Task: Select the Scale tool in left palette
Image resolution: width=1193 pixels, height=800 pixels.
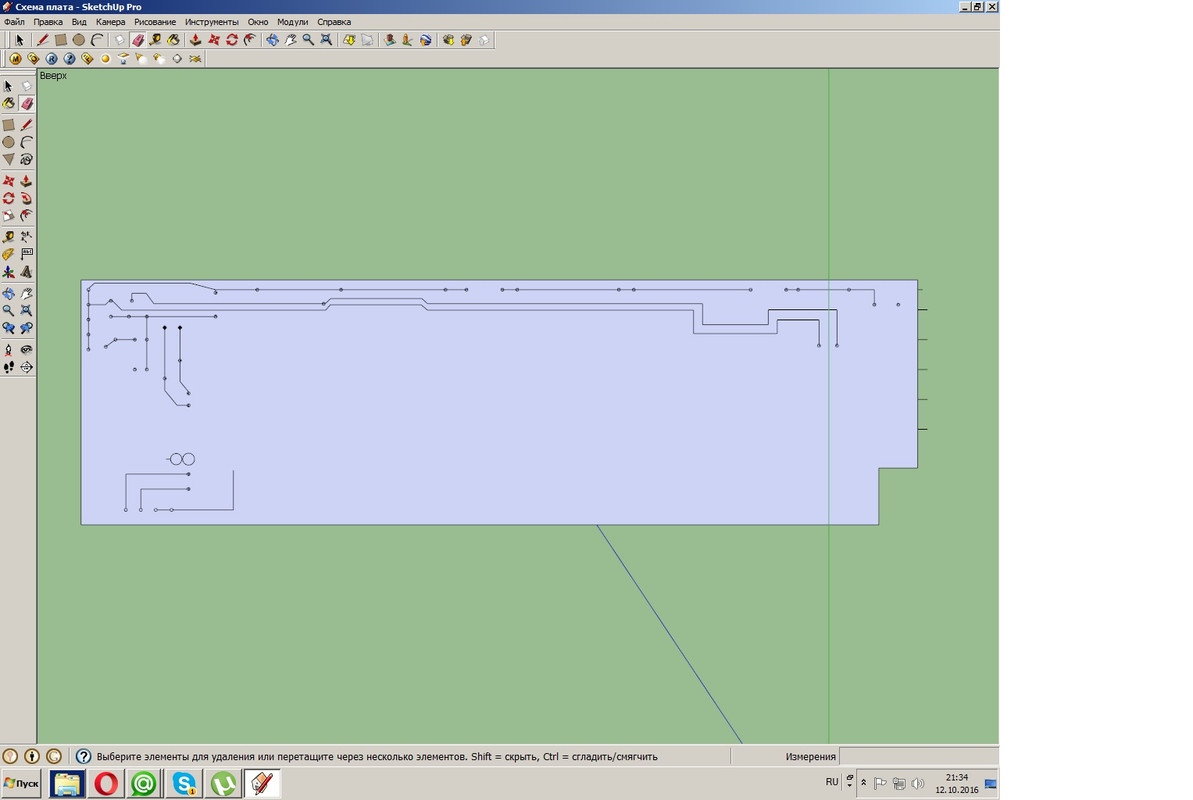Action: pyautogui.click(x=8, y=216)
